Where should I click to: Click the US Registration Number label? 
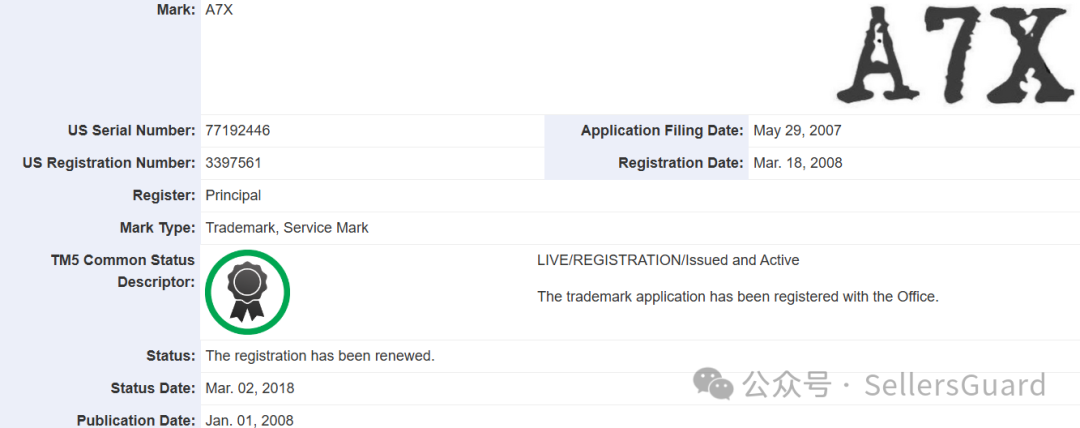(108, 162)
